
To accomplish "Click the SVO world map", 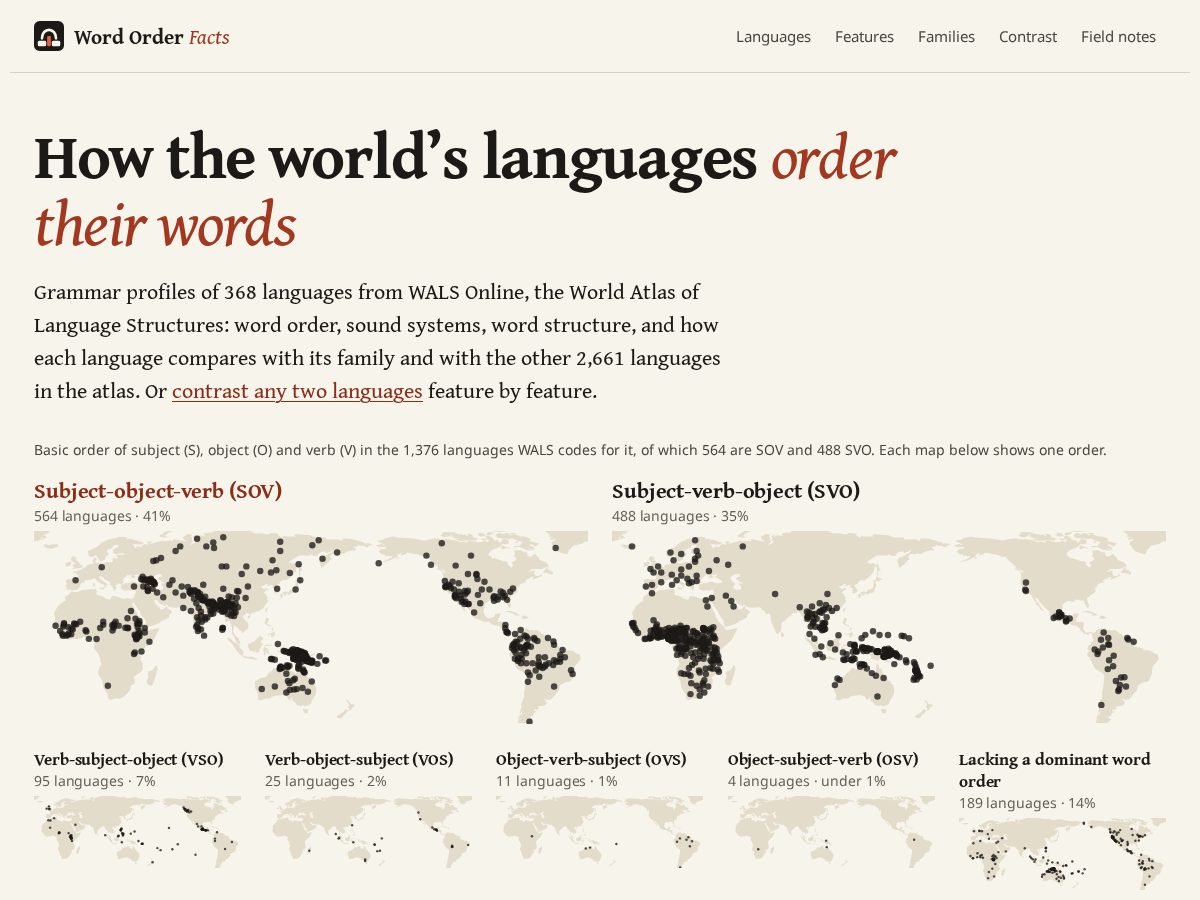I will [889, 627].
